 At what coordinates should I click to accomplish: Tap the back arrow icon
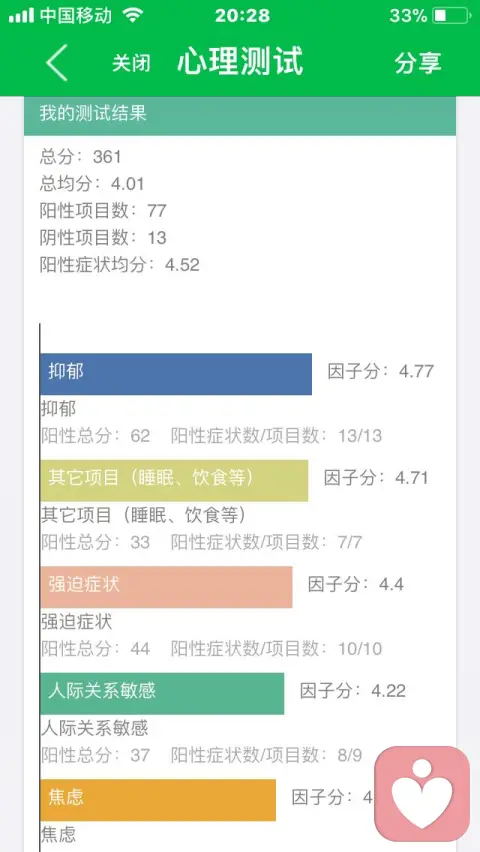[57, 63]
